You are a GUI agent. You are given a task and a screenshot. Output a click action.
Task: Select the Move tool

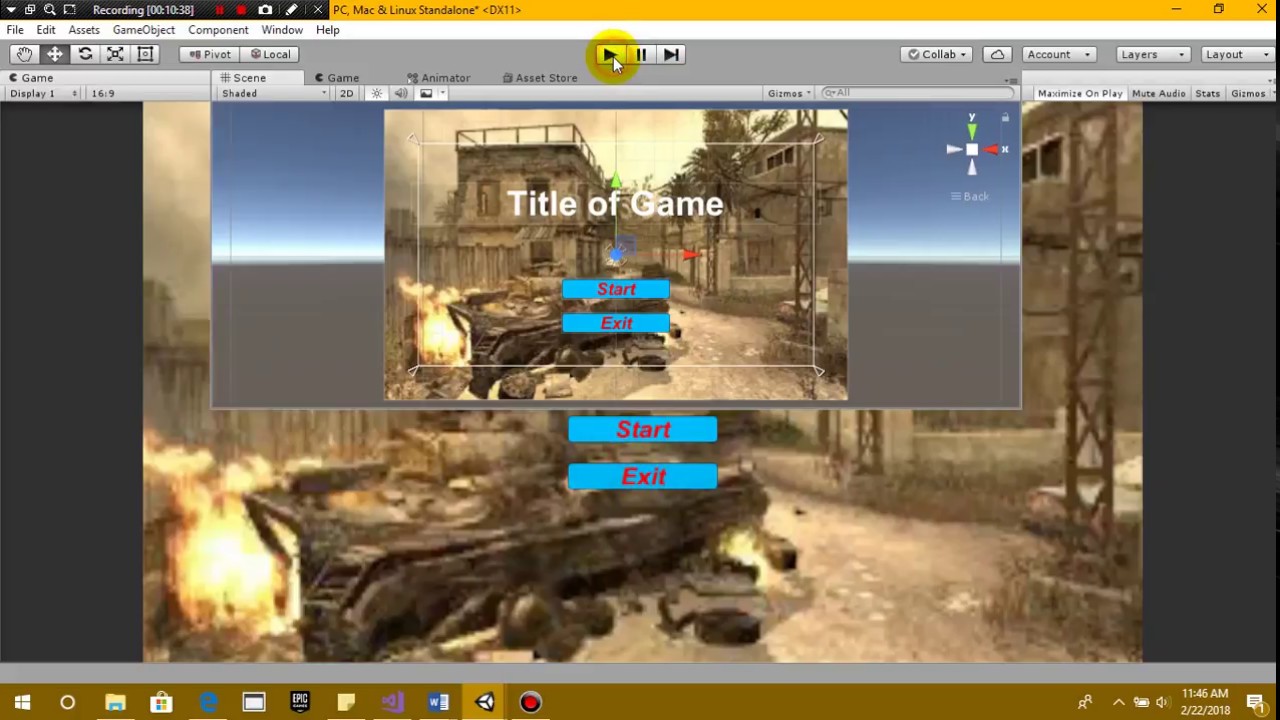pyautogui.click(x=55, y=54)
